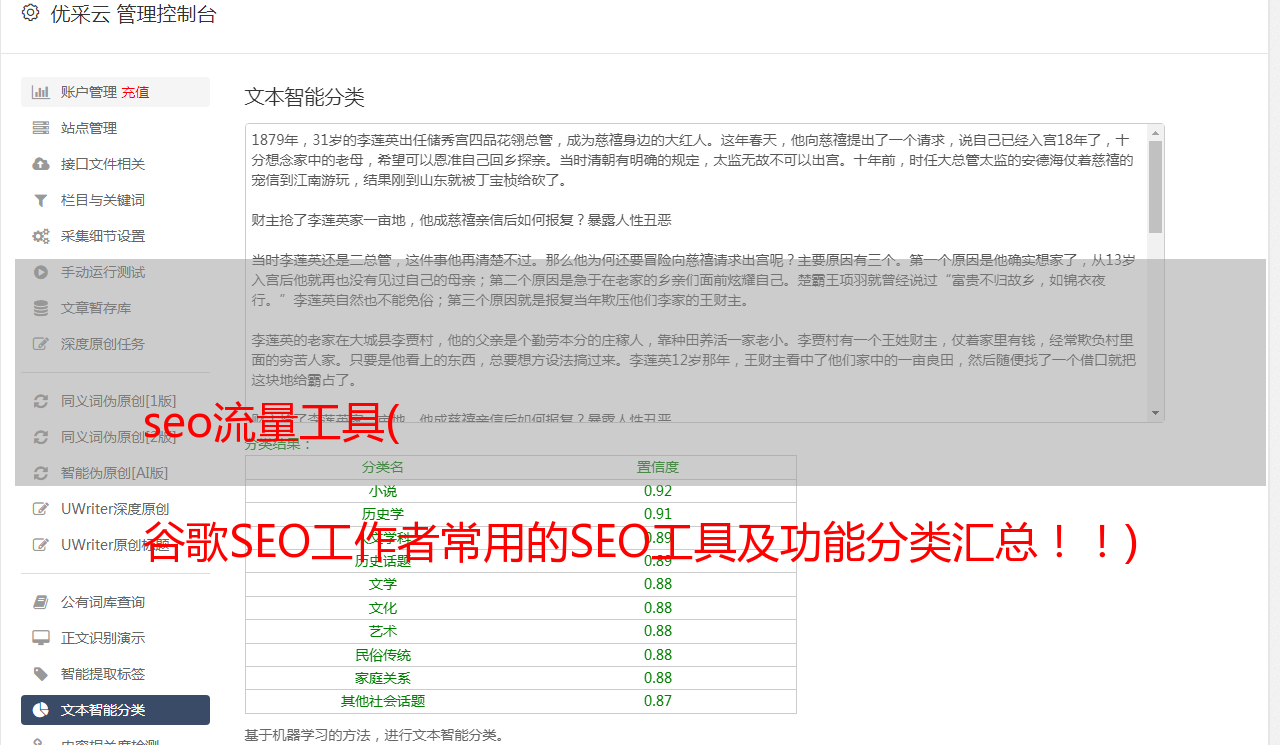Click the 公有词库查询 book icon
The image size is (1280, 745).
(41, 602)
